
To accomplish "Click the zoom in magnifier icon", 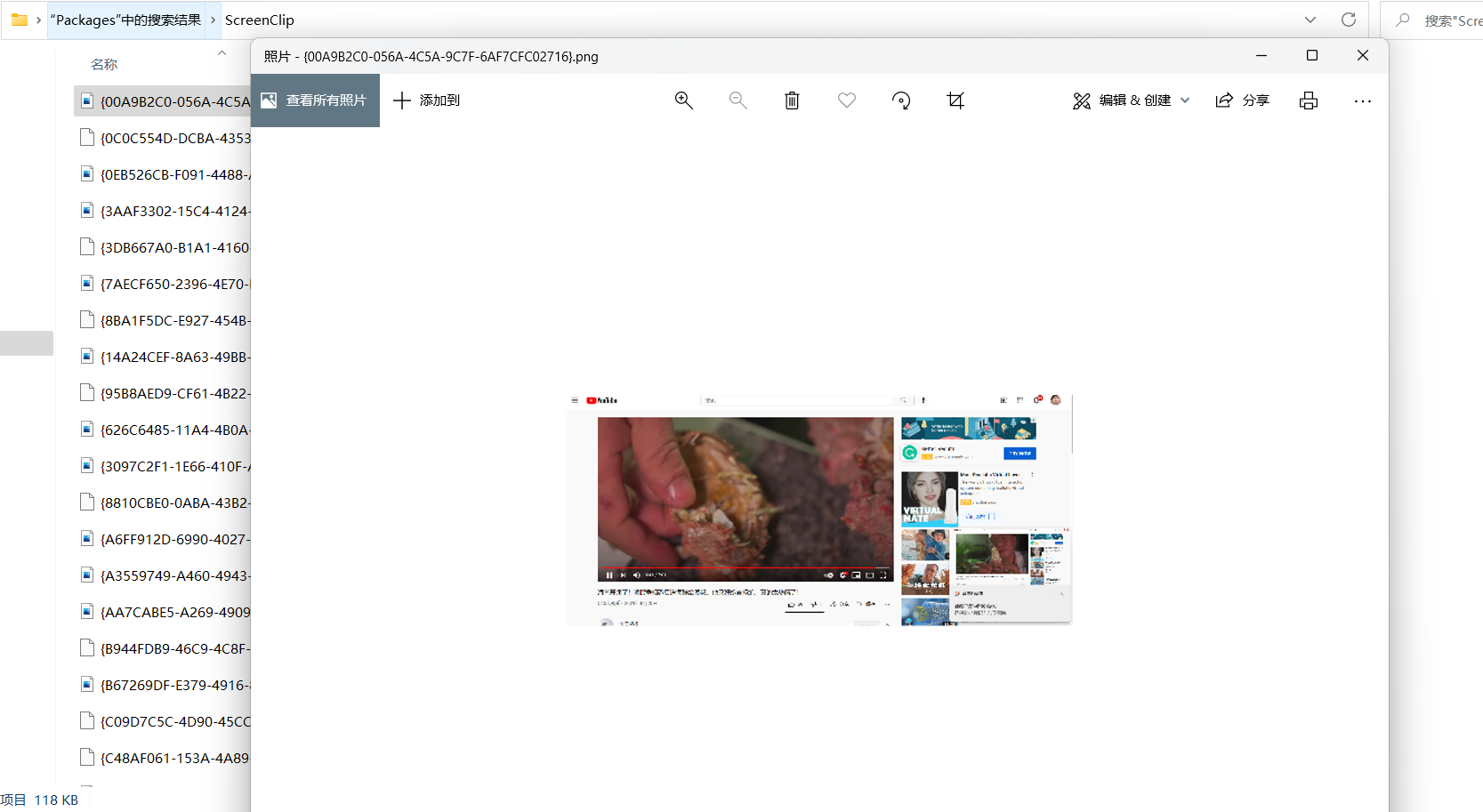I will tap(683, 100).
